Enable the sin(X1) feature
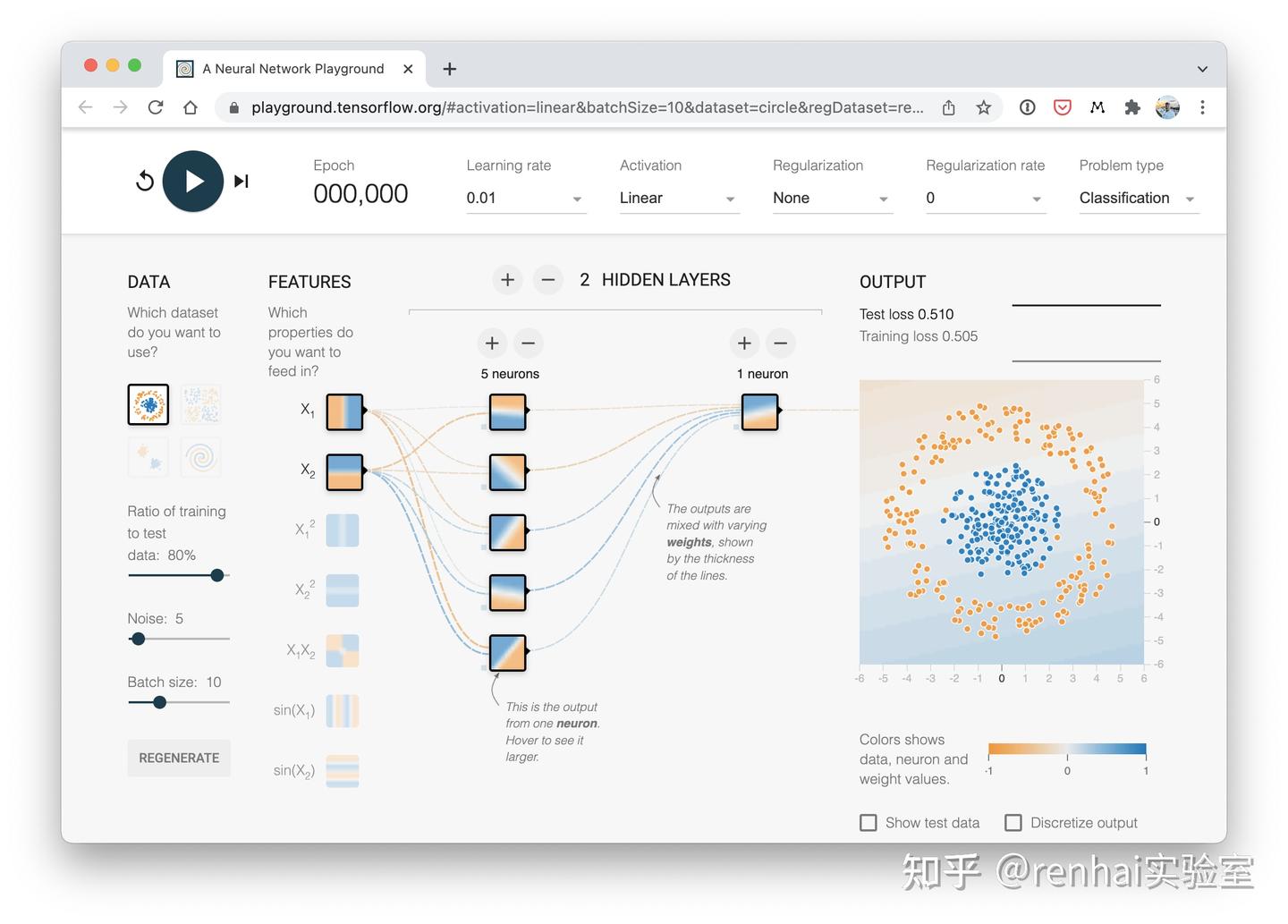This screenshot has height=924, width=1288. (343, 711)
